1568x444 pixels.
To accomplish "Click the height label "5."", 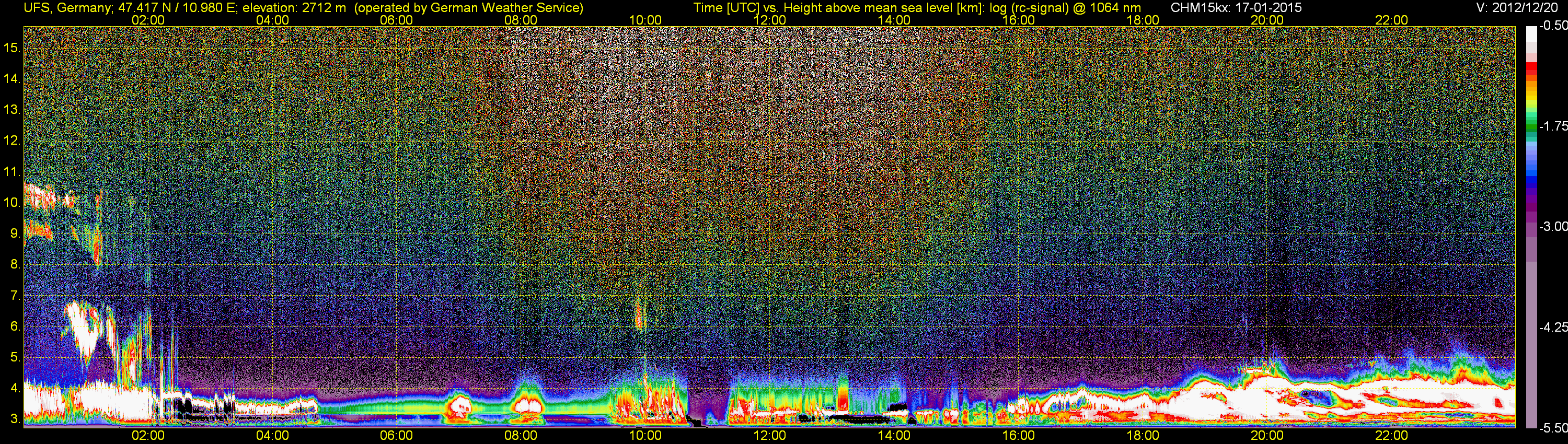I will coord(15,357).
